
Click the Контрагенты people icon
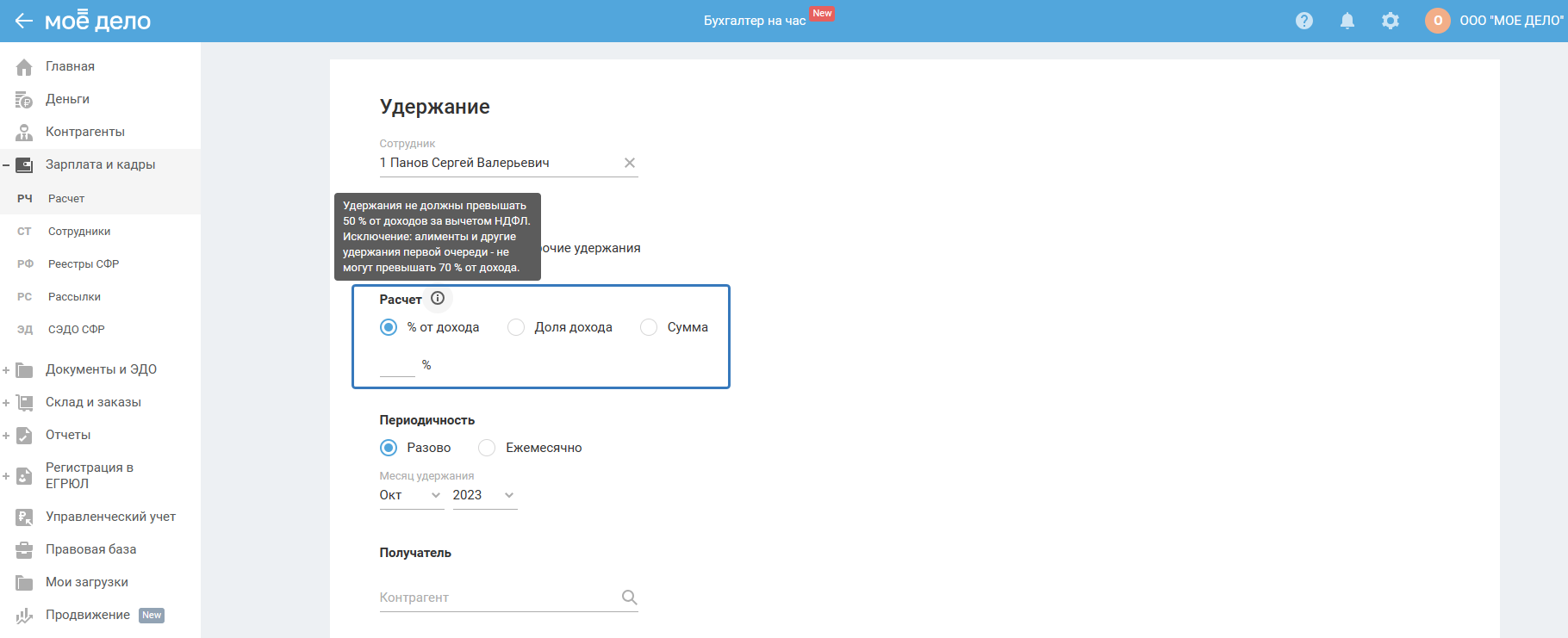(24, 132)
